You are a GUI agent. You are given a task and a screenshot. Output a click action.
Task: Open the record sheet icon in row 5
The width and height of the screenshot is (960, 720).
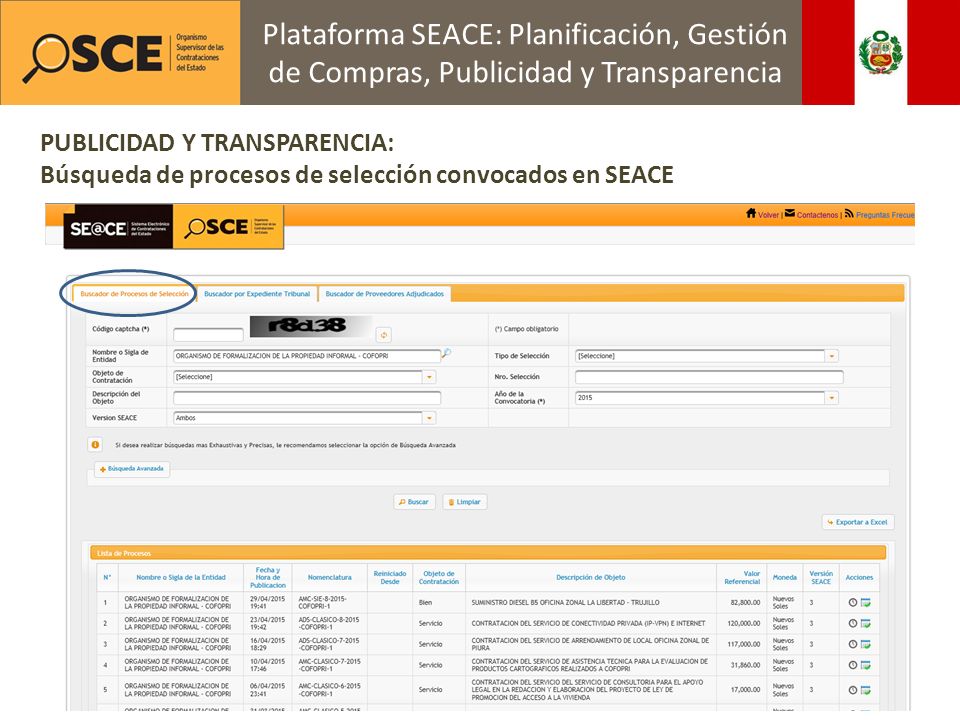click(x=866, y=690)
